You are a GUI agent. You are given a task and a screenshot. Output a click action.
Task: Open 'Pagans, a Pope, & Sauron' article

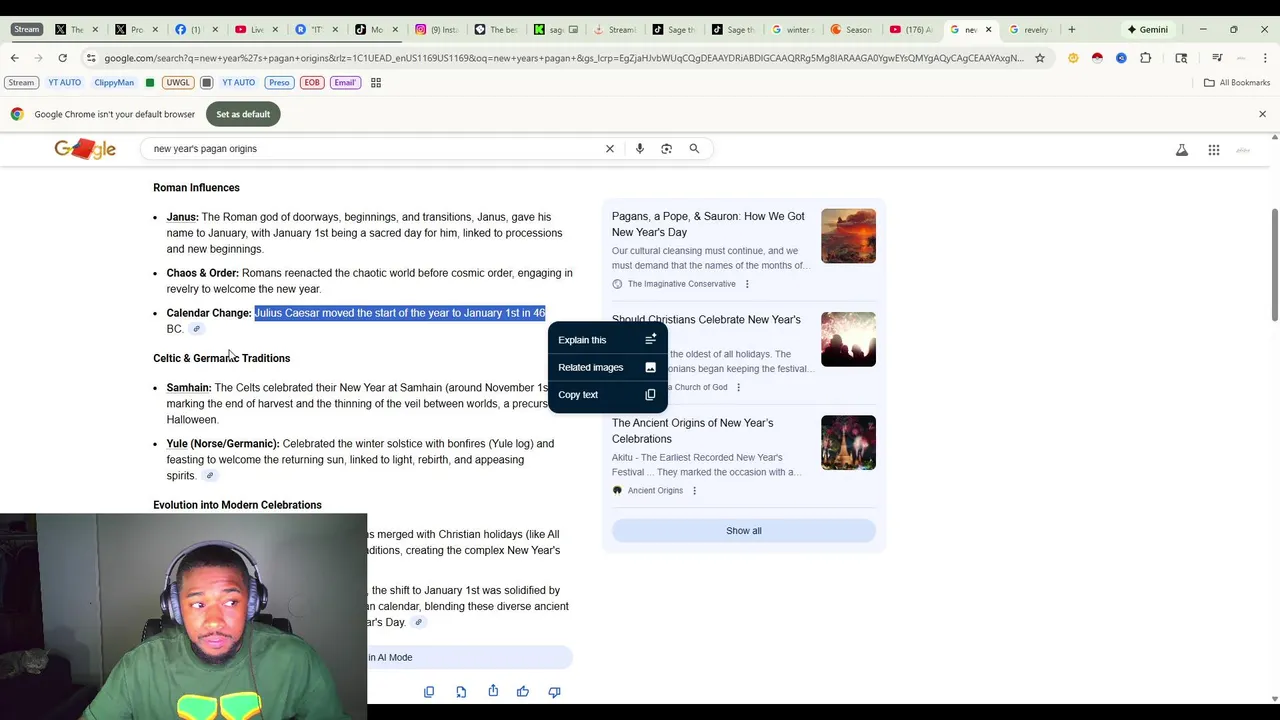[x=708, y=224]
